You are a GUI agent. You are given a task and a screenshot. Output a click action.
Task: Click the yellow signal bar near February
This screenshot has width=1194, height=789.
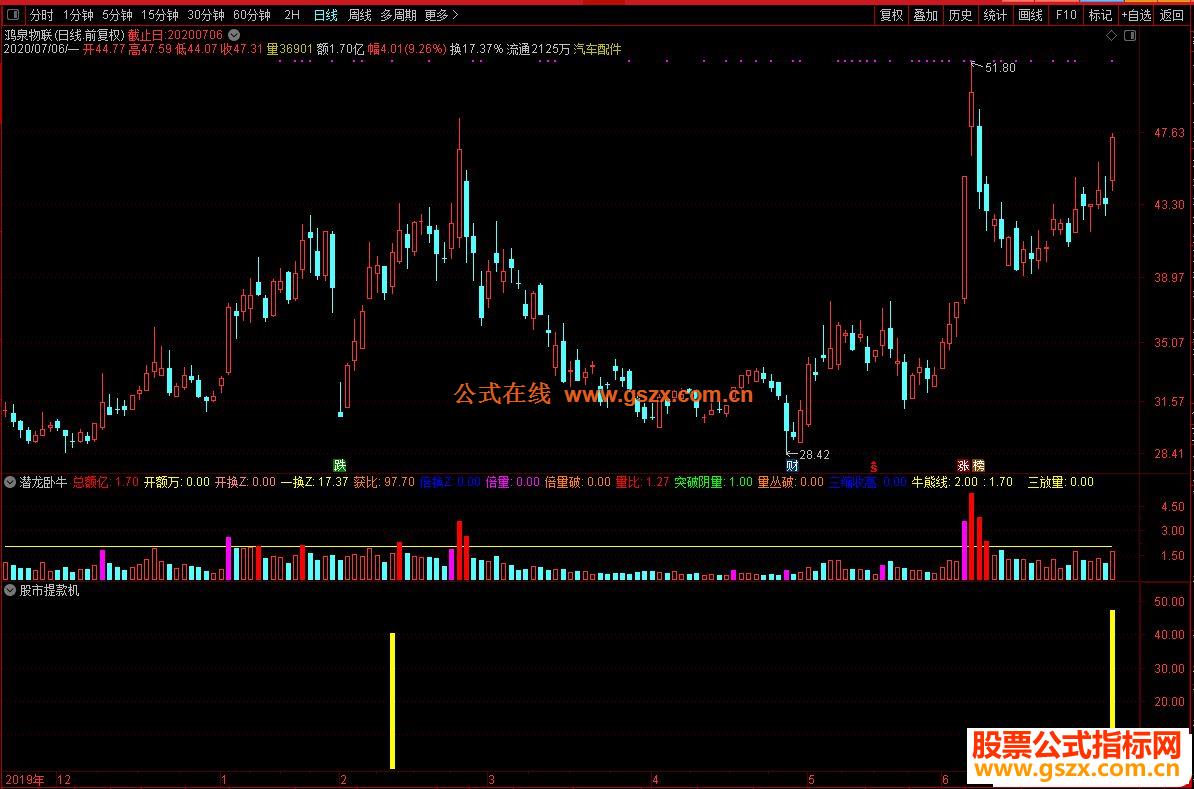tap(393, 700)
